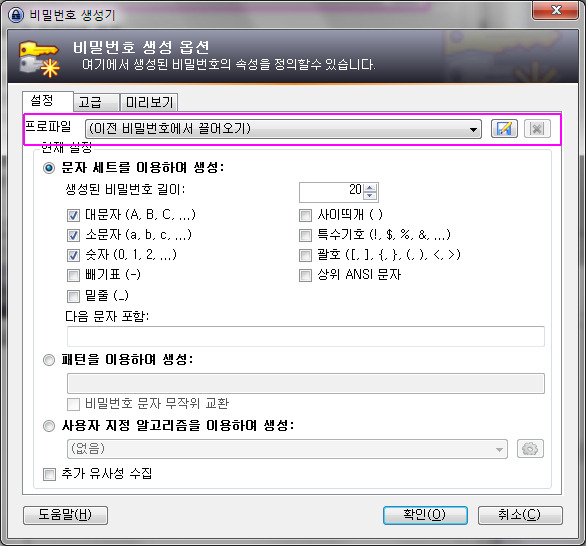Check the 사이띄개 ( ) checkbox
Viewport: 586px width, 546px height.
point(305,215)
